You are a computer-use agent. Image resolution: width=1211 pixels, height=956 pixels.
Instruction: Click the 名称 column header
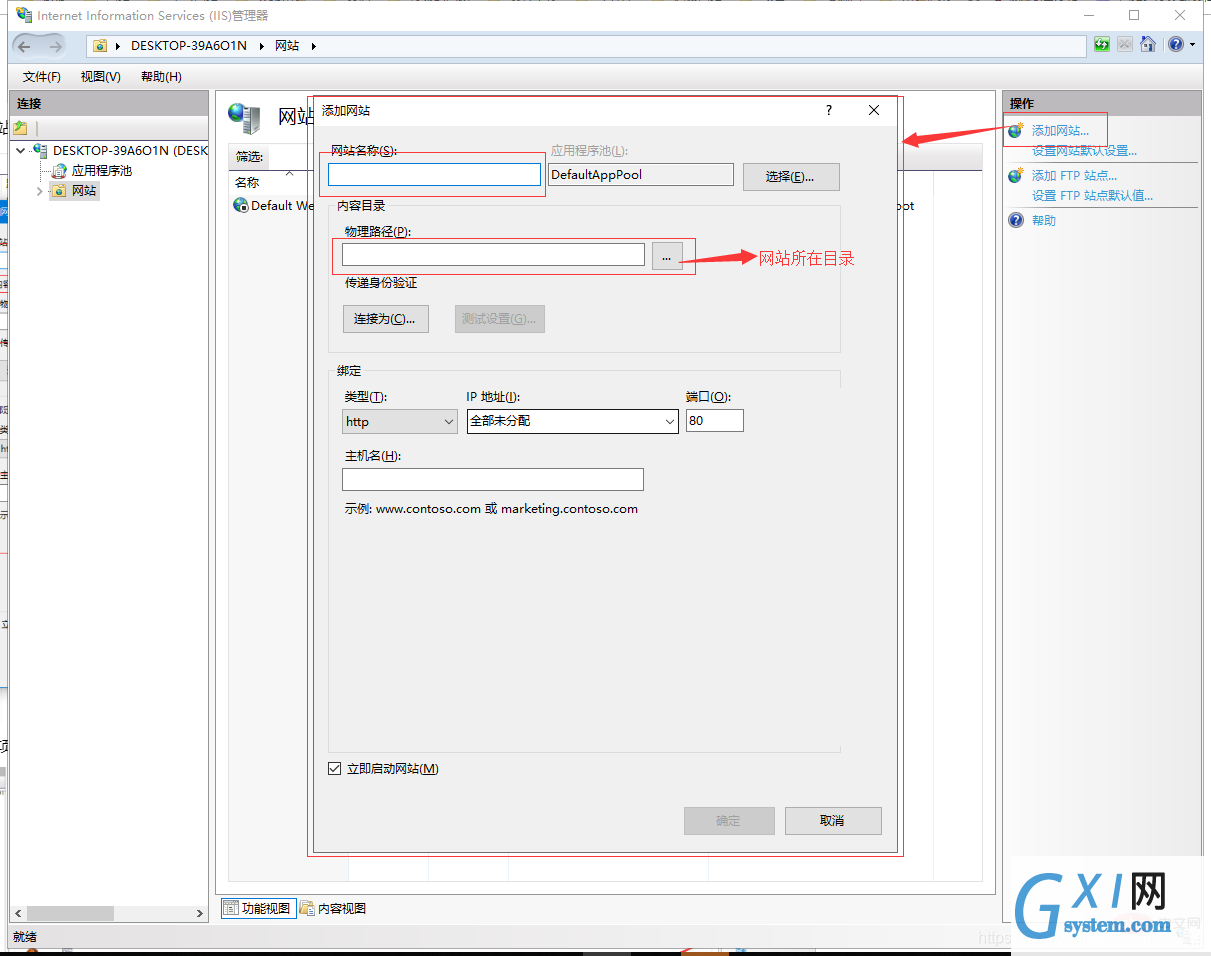[x=247, y=183]
